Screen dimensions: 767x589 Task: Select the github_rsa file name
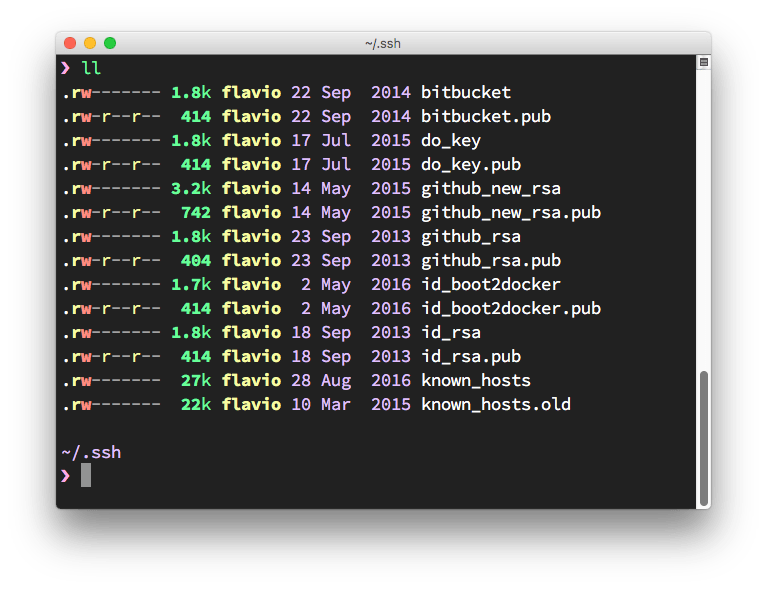tap(471, 236)
